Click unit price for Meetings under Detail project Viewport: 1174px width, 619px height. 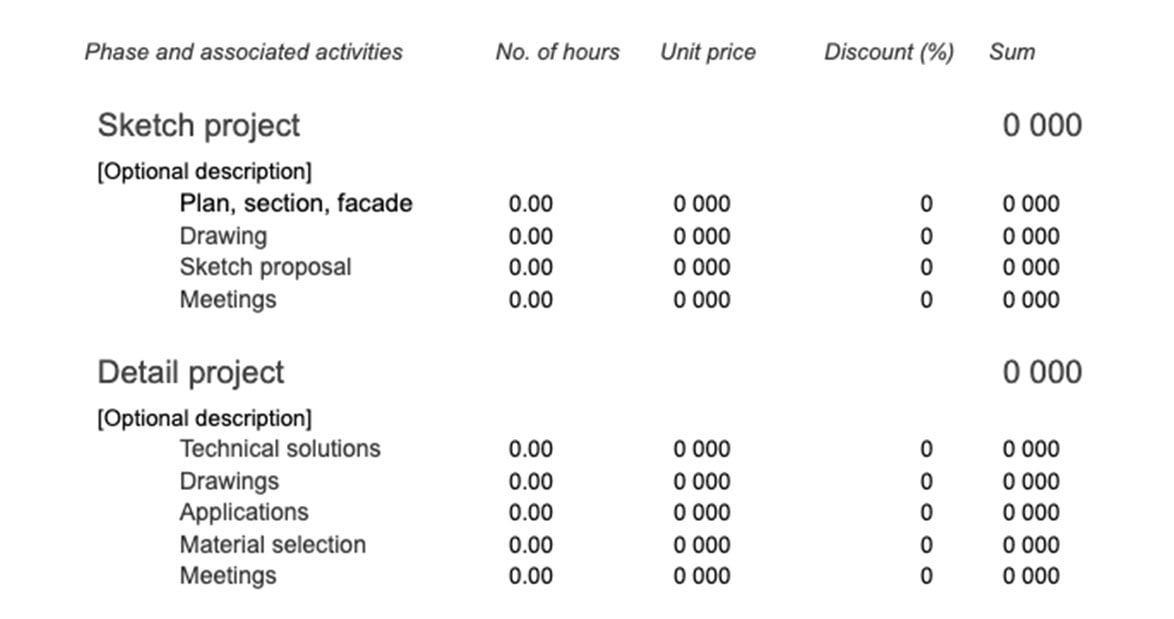pos(701,576)
